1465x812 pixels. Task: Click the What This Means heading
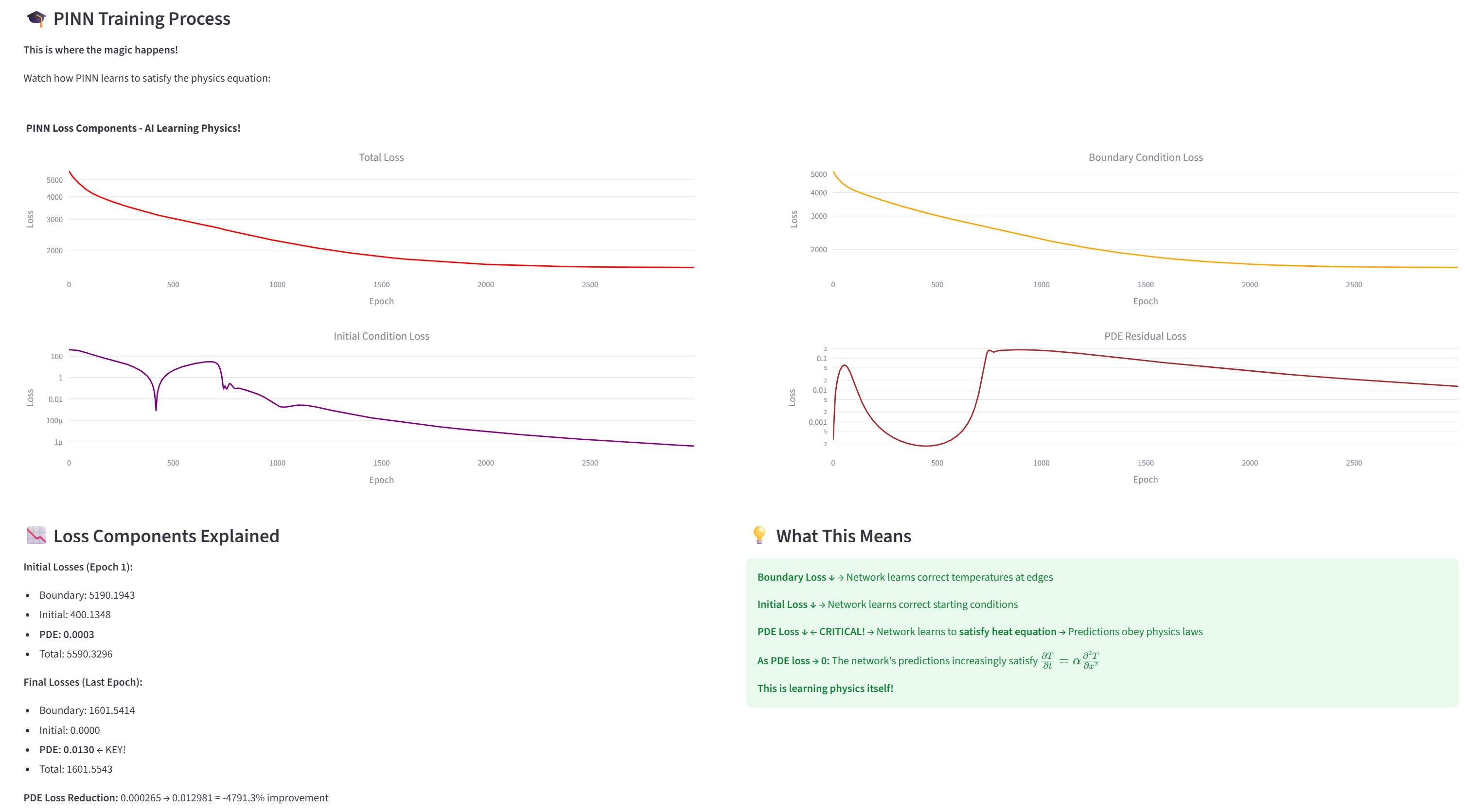click(x=844, y=536)
